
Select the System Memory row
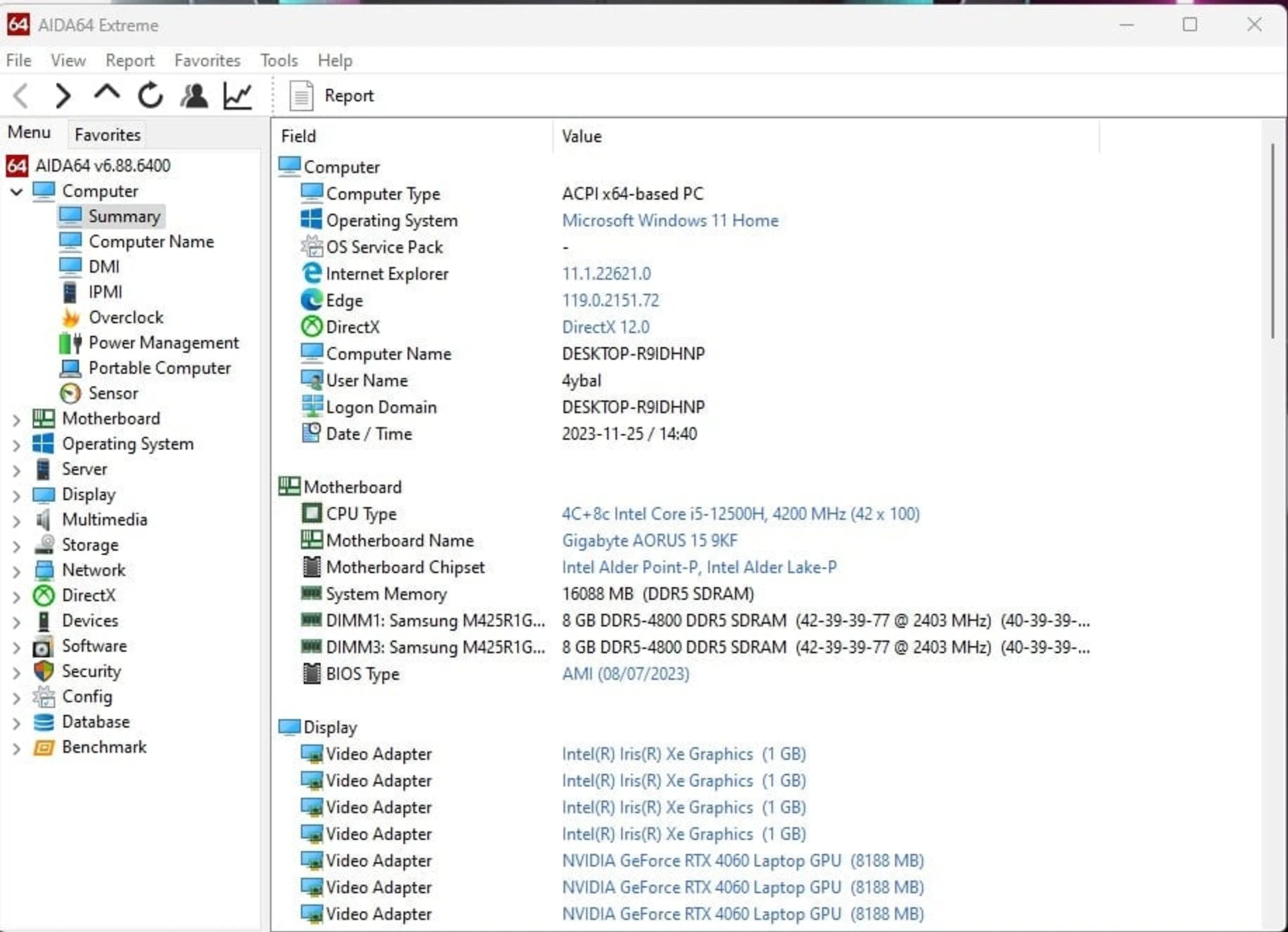tap(527, 594)
